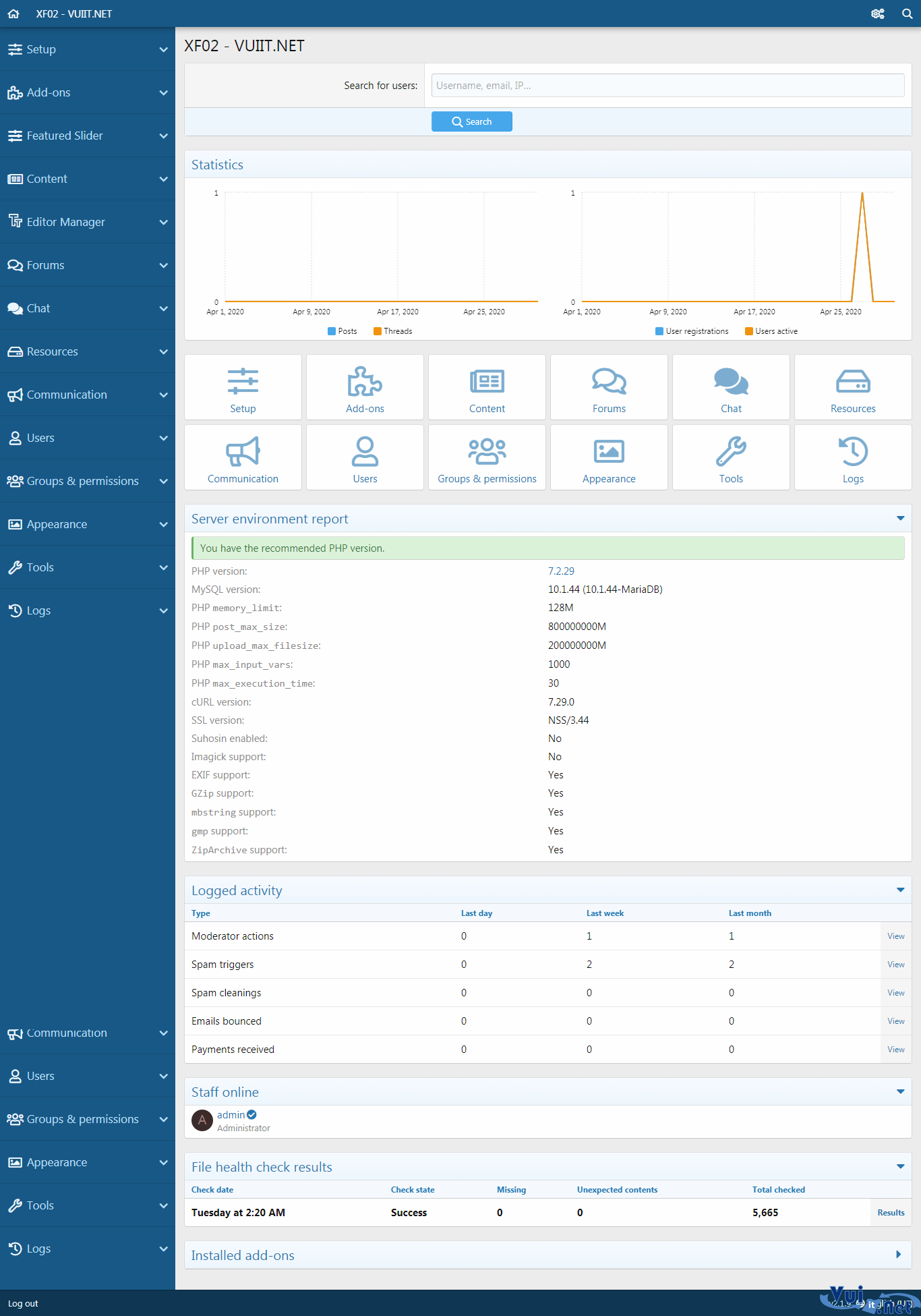Toggle User registrations legend entry

692,331
